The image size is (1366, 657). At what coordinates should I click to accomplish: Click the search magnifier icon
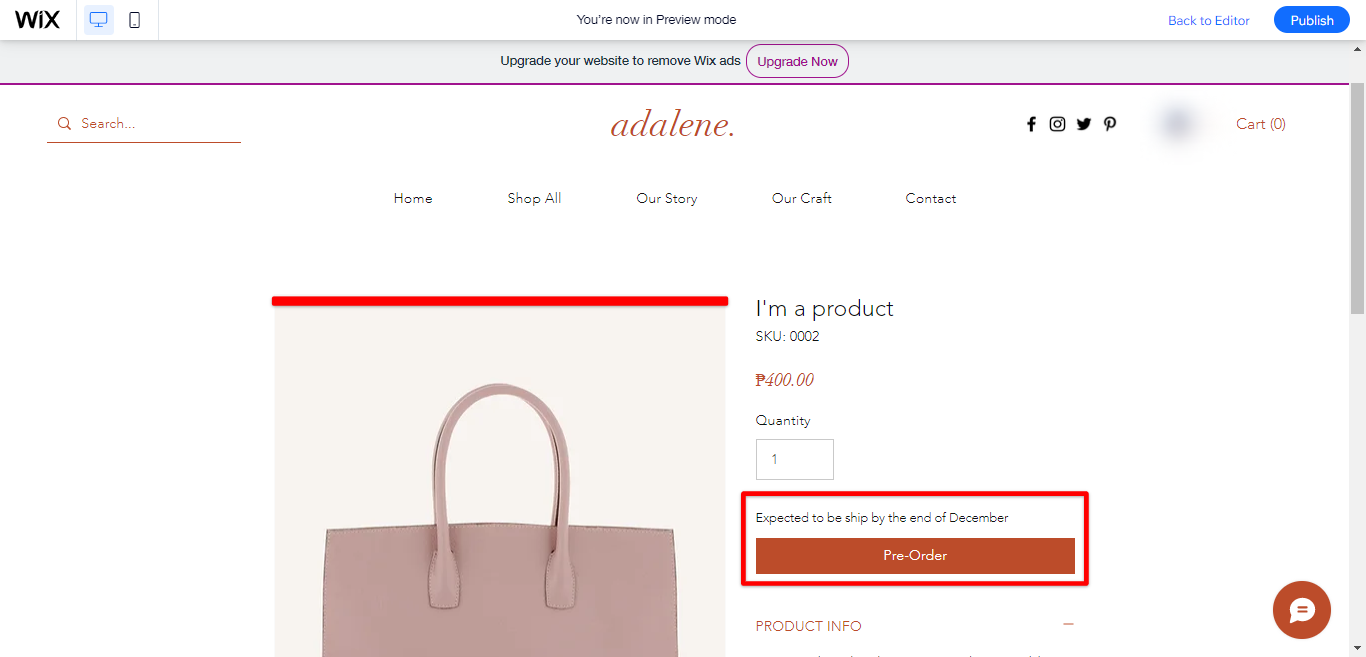[64, 123]
